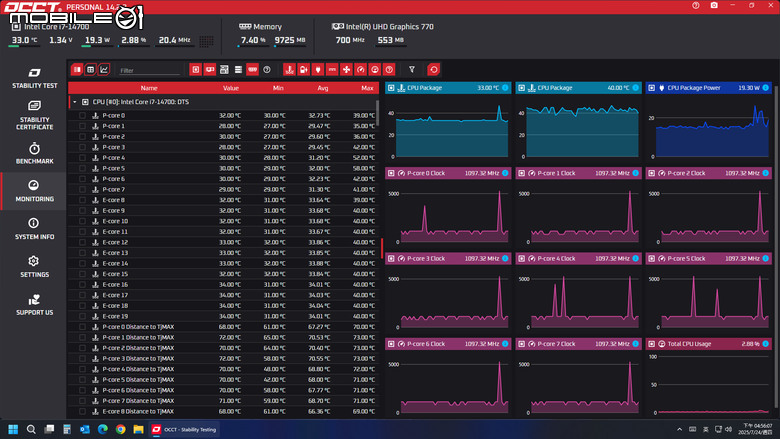Switch to table-only view icon
Screen dimensions: 780x439
[x=91, y=70]
